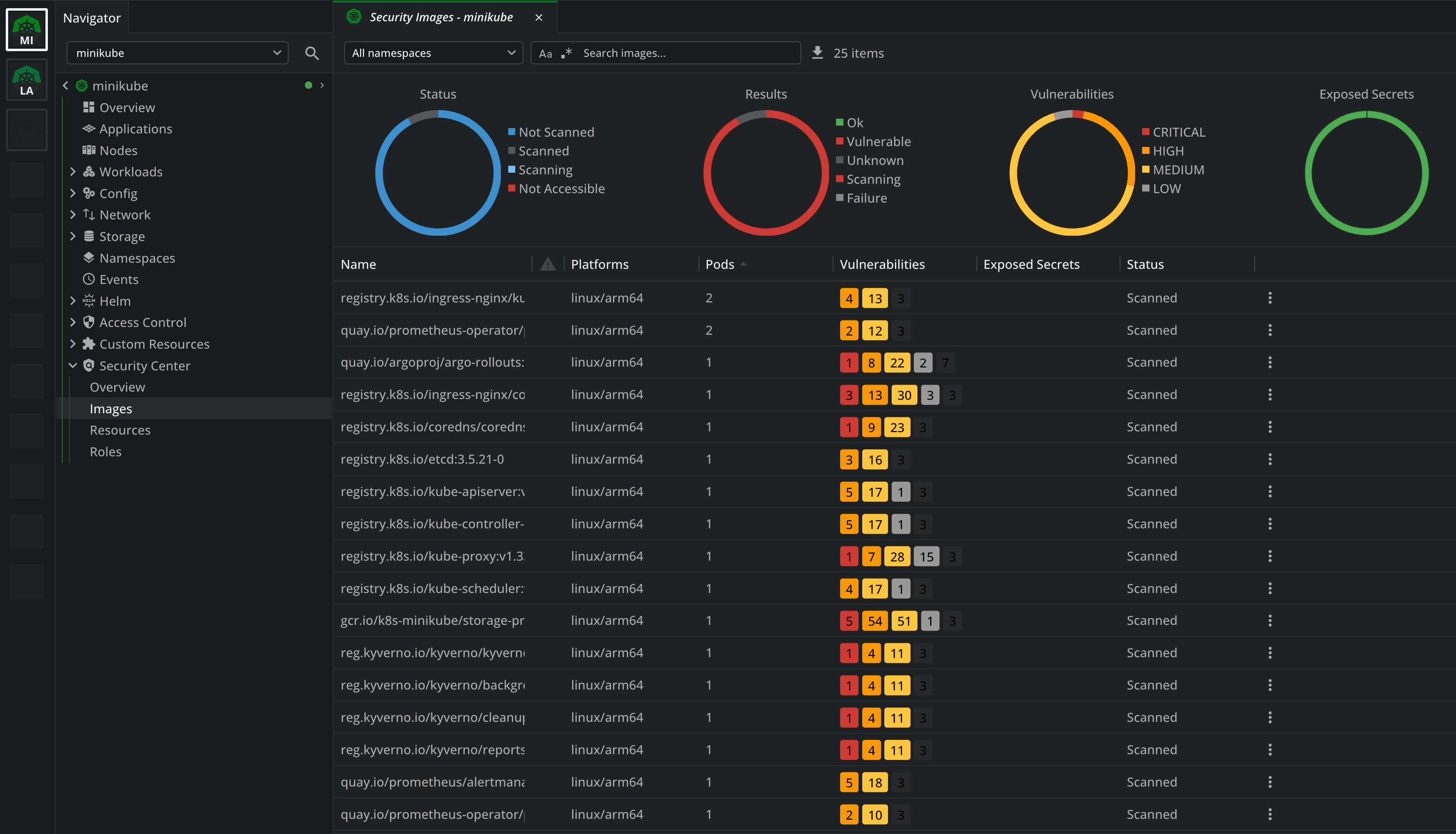This screenshot has height=834, width=1456.
Task: Open kebab menu for registry.k8s.io/etcd:3.5.21-0 row
Action: (1270, 460)
